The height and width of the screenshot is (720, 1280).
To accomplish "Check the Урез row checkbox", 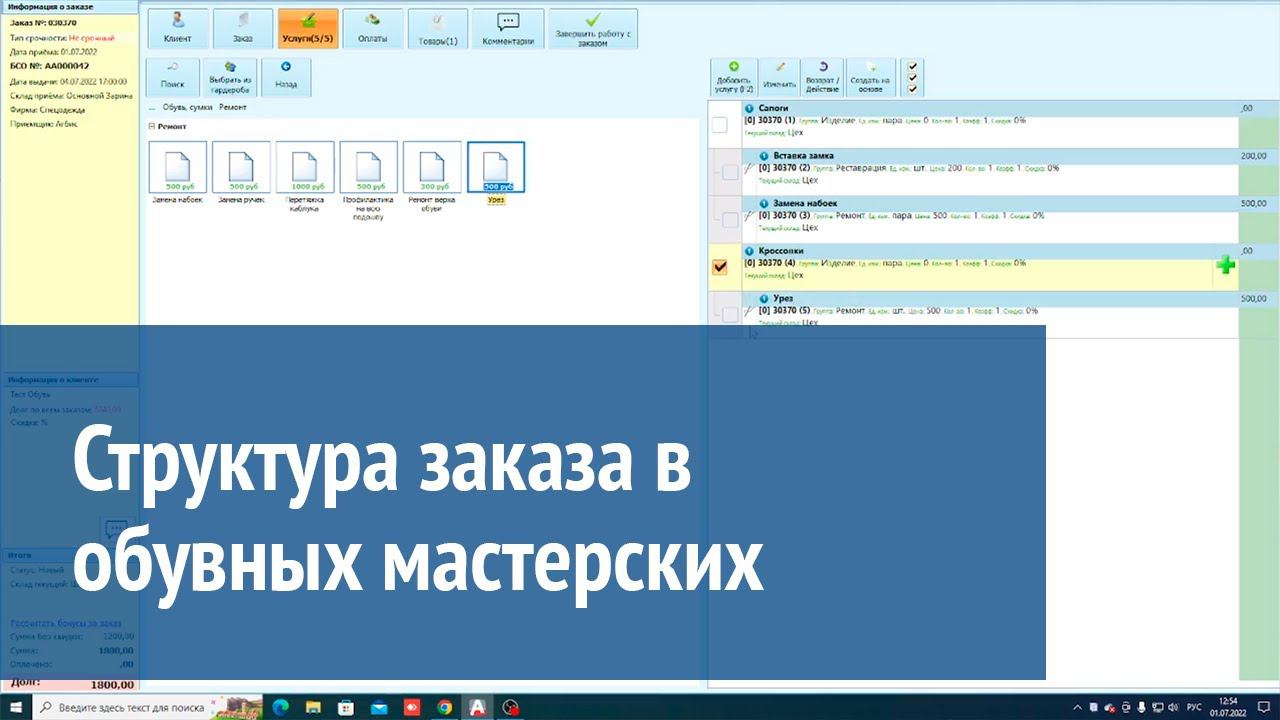I will pos(730,314).
